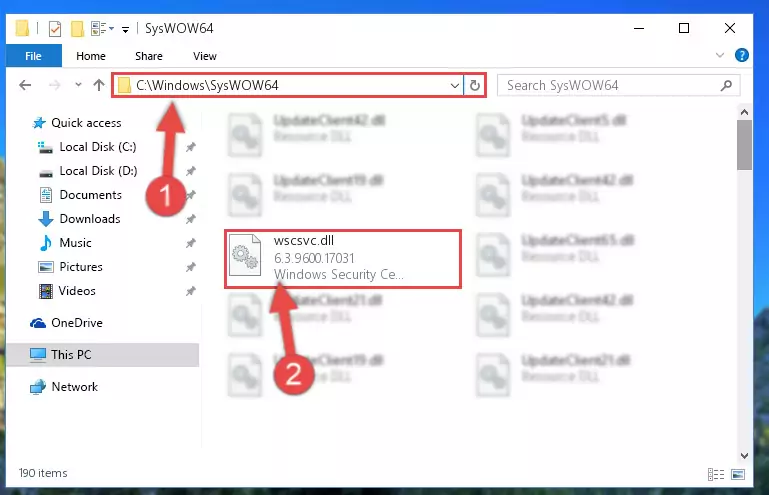Image resolution: width=769 pixels, height=495 pixels.
Task: Click the New folder quick access icon
Action: (77, 29)
